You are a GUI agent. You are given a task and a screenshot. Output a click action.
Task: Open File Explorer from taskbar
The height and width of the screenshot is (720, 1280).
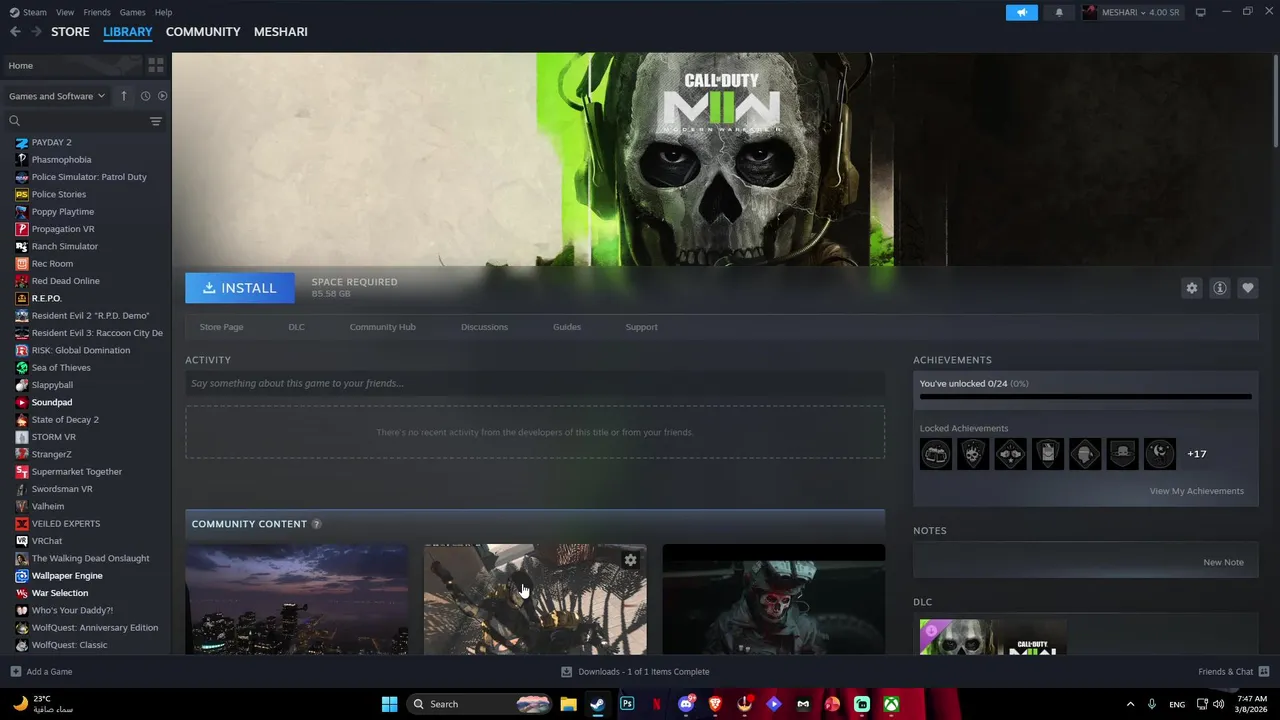tap(568, 704)
